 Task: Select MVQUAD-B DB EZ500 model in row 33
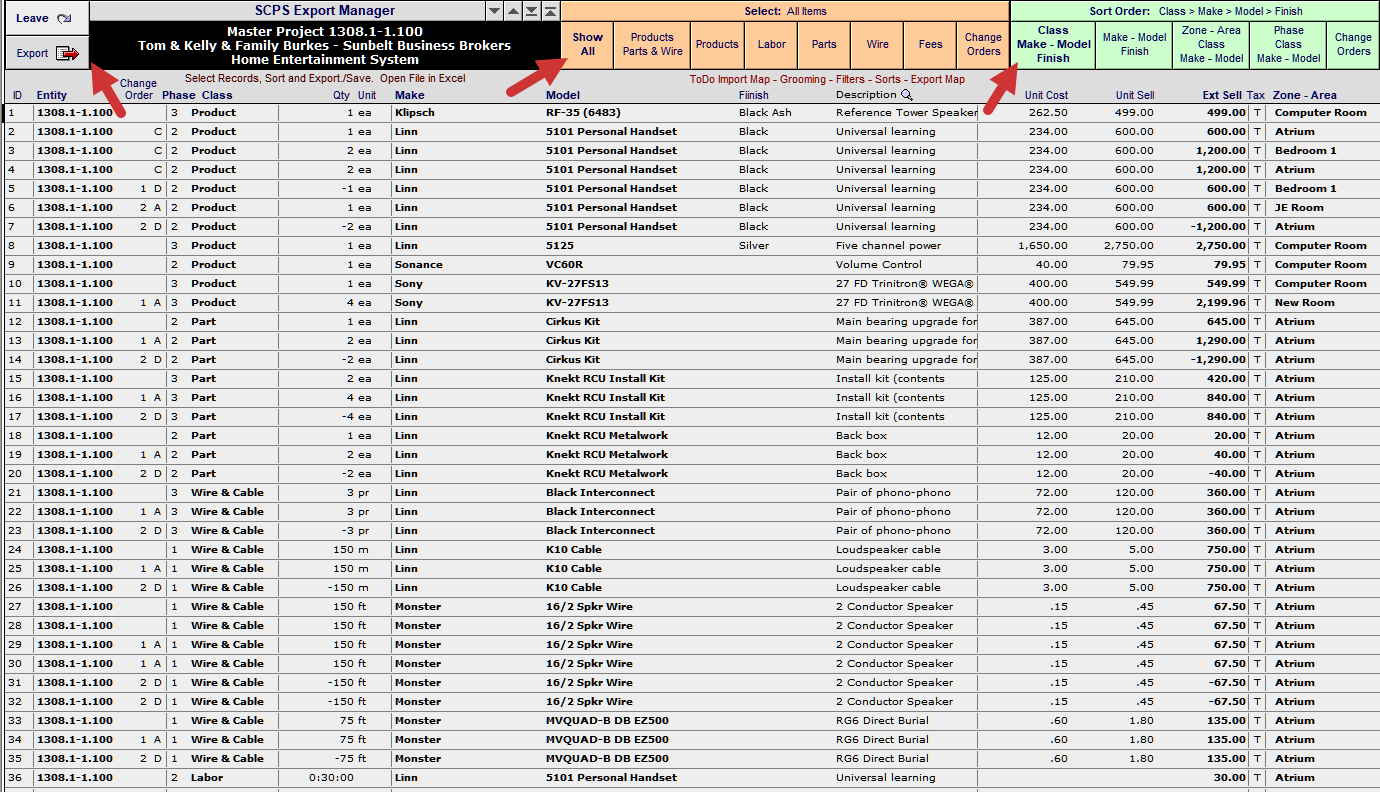click(607, 721)
